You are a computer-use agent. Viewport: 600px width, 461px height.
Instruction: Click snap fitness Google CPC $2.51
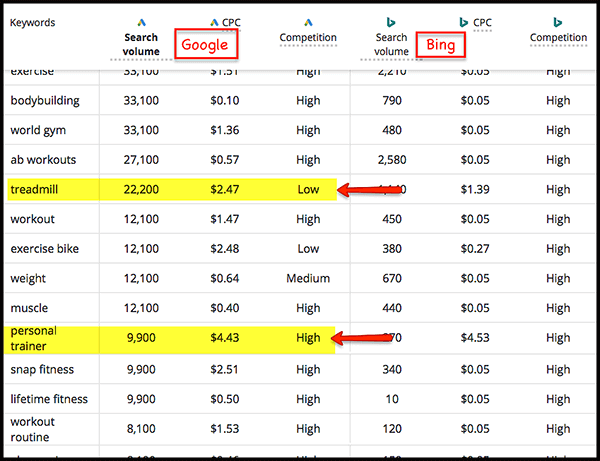click(225, 370)
